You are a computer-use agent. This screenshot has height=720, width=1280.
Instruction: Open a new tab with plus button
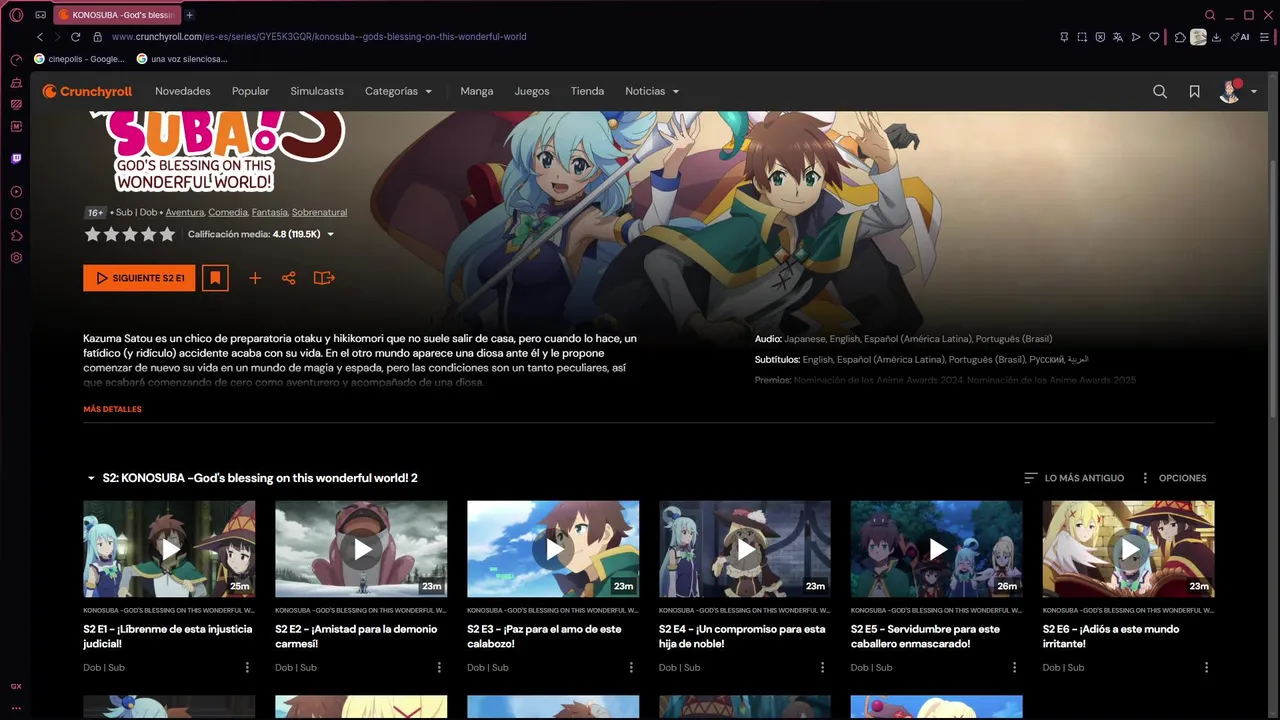190,15
